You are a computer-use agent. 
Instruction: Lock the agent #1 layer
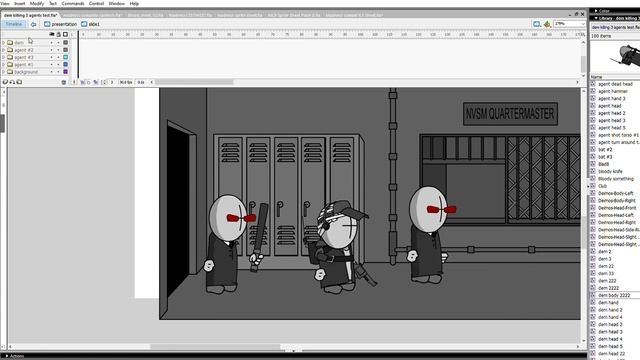(x=58, y=64)
